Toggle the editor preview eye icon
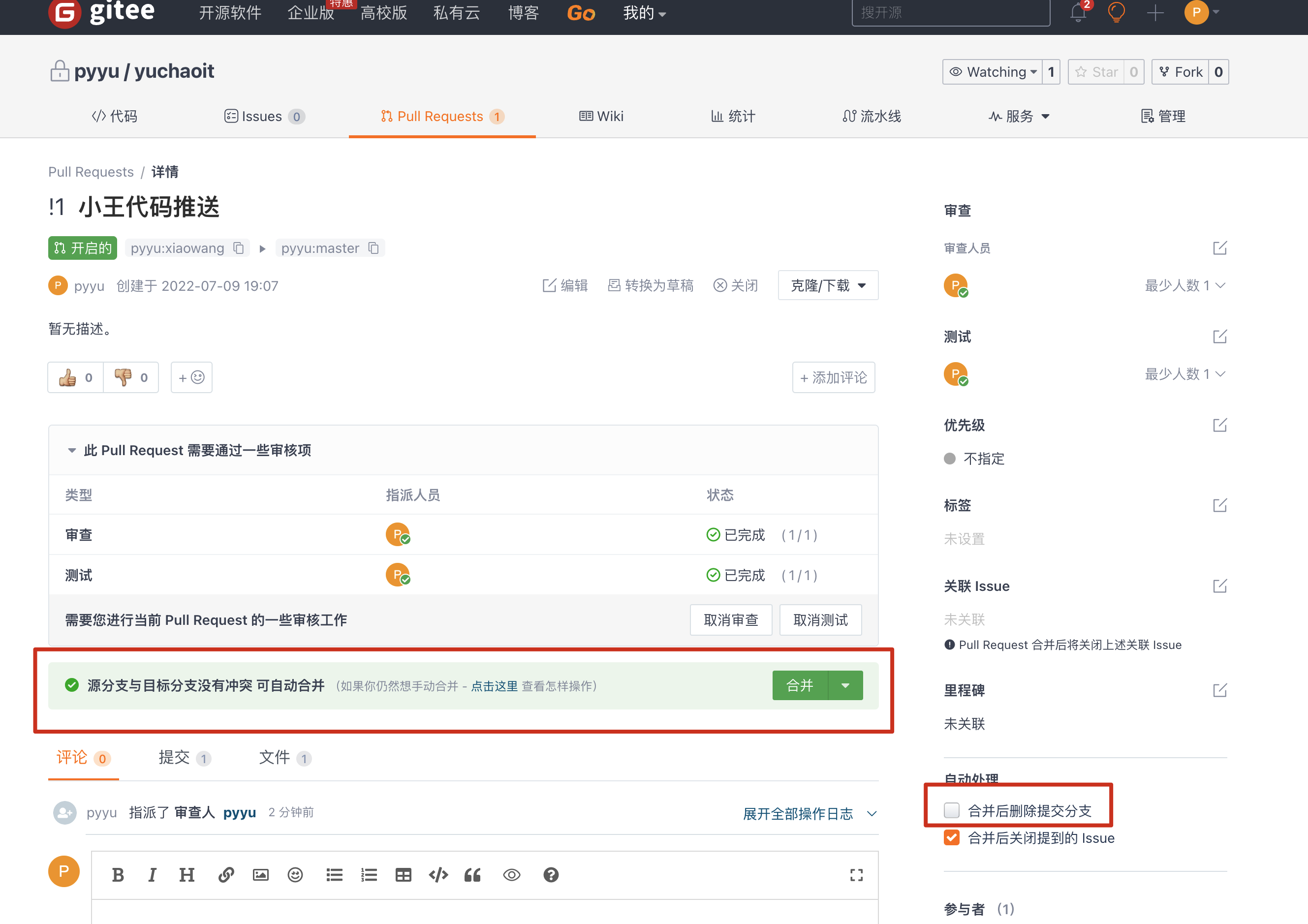Image resolution: width=1308 pixels, height=924 pixels. pyautogui.click(x=512, y=875)
